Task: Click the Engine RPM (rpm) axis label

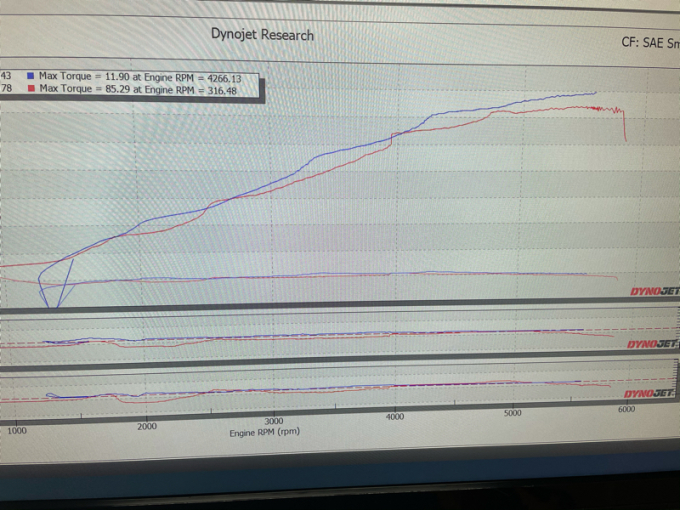Action: click(x=265, y=432)
